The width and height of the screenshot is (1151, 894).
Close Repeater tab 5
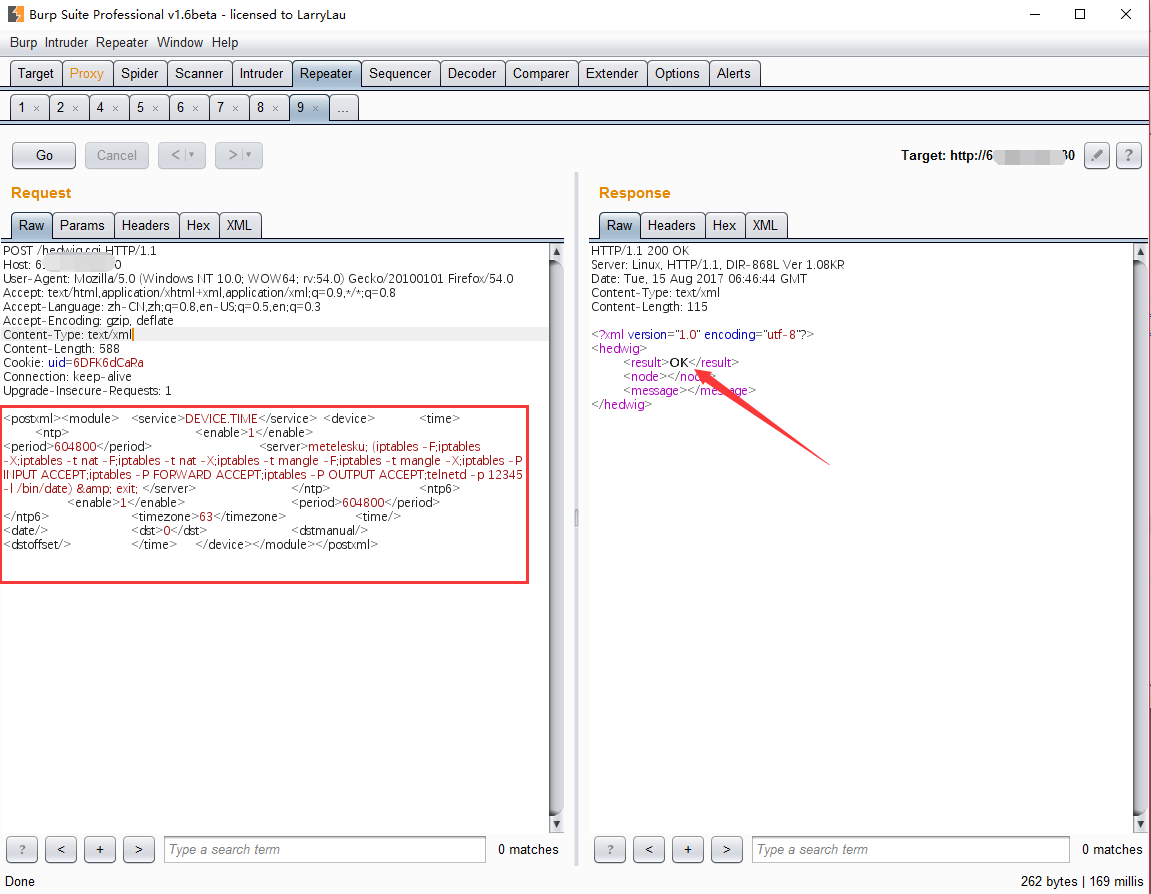[155, 108]
